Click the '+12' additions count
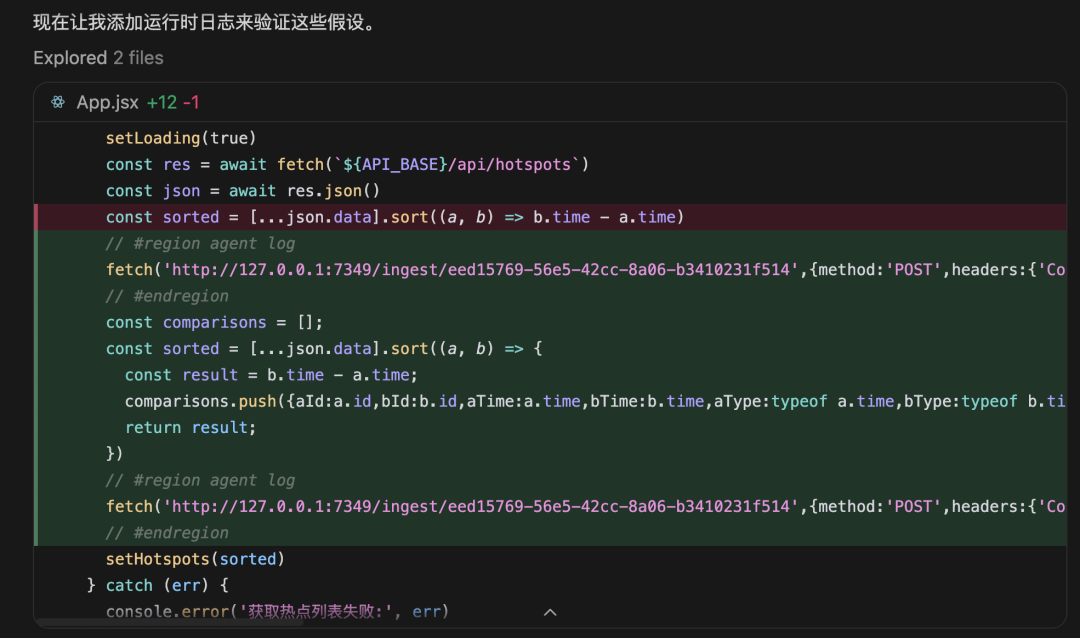 (x=162, y=103)
